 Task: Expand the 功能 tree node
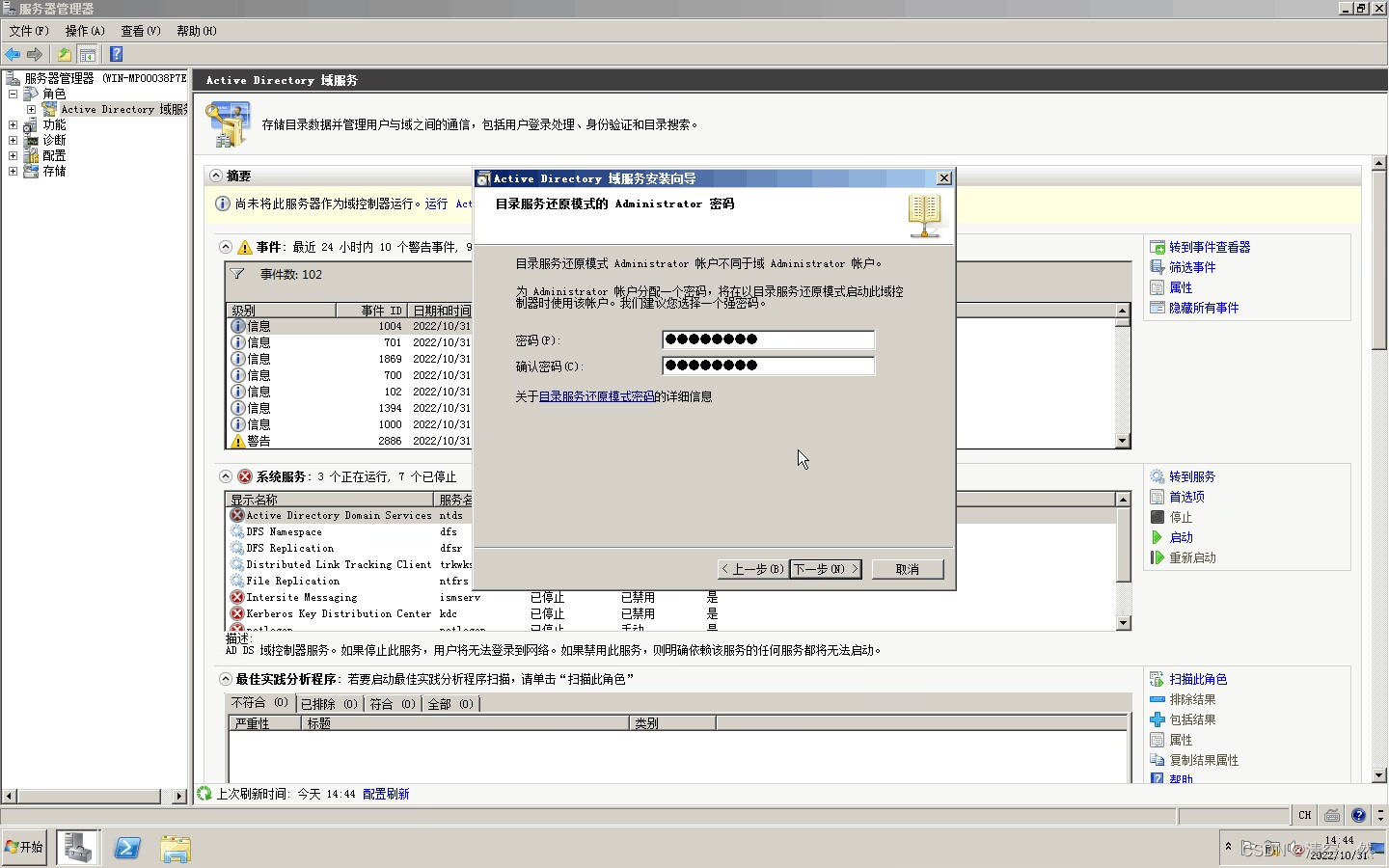(13, 124)
